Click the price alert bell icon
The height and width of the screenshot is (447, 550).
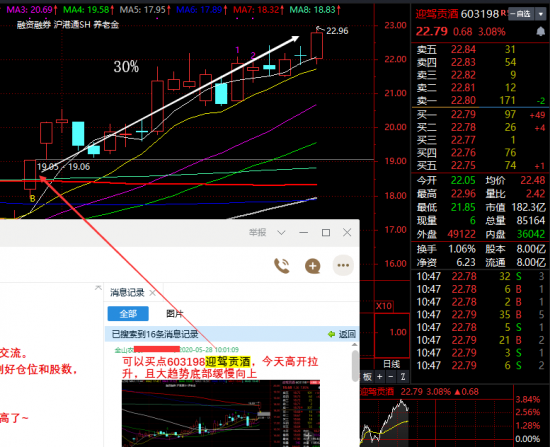[541, 32]
